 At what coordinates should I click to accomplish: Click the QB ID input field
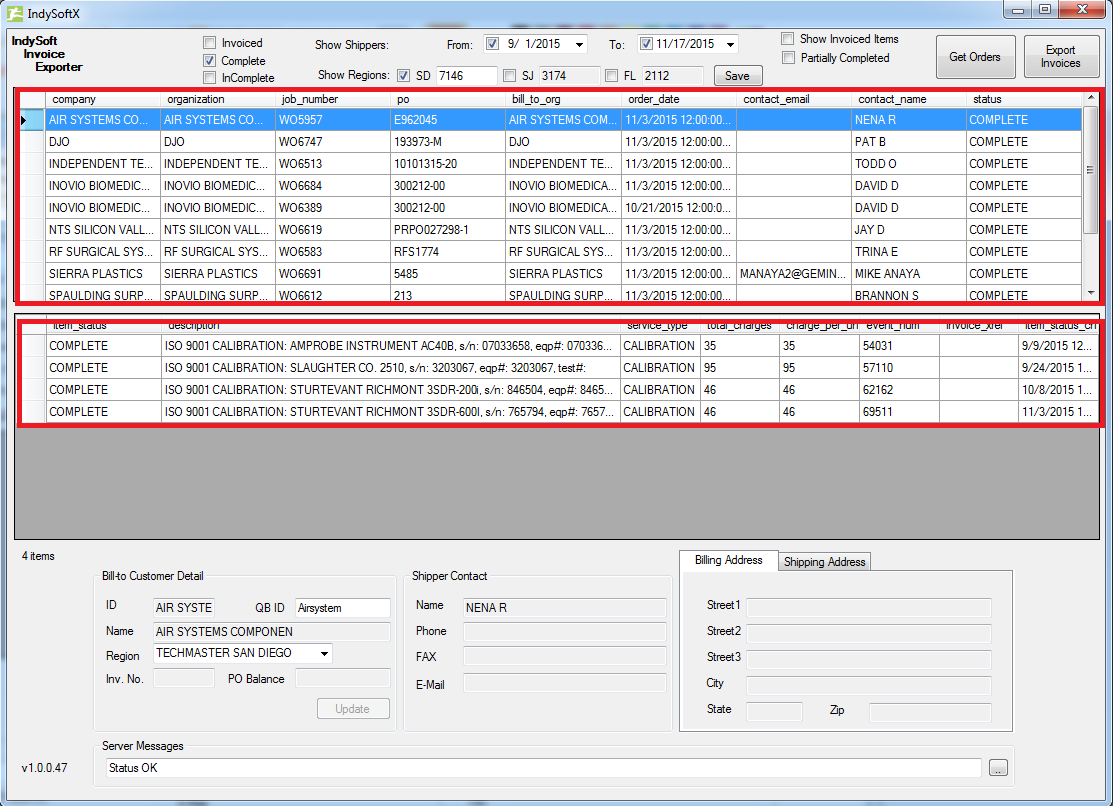pos(342,608)
